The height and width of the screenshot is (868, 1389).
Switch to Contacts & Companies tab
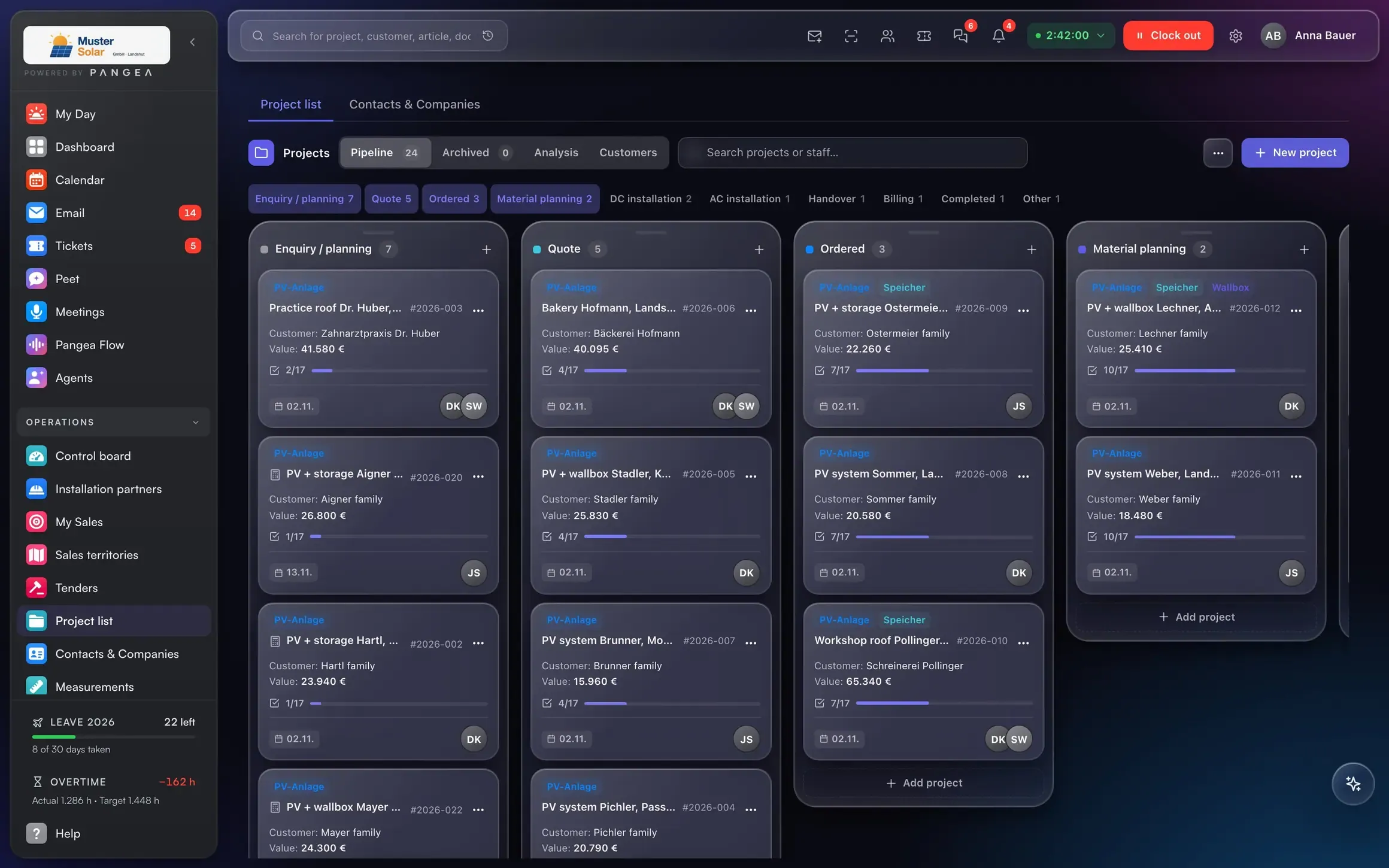coord(414,104)
